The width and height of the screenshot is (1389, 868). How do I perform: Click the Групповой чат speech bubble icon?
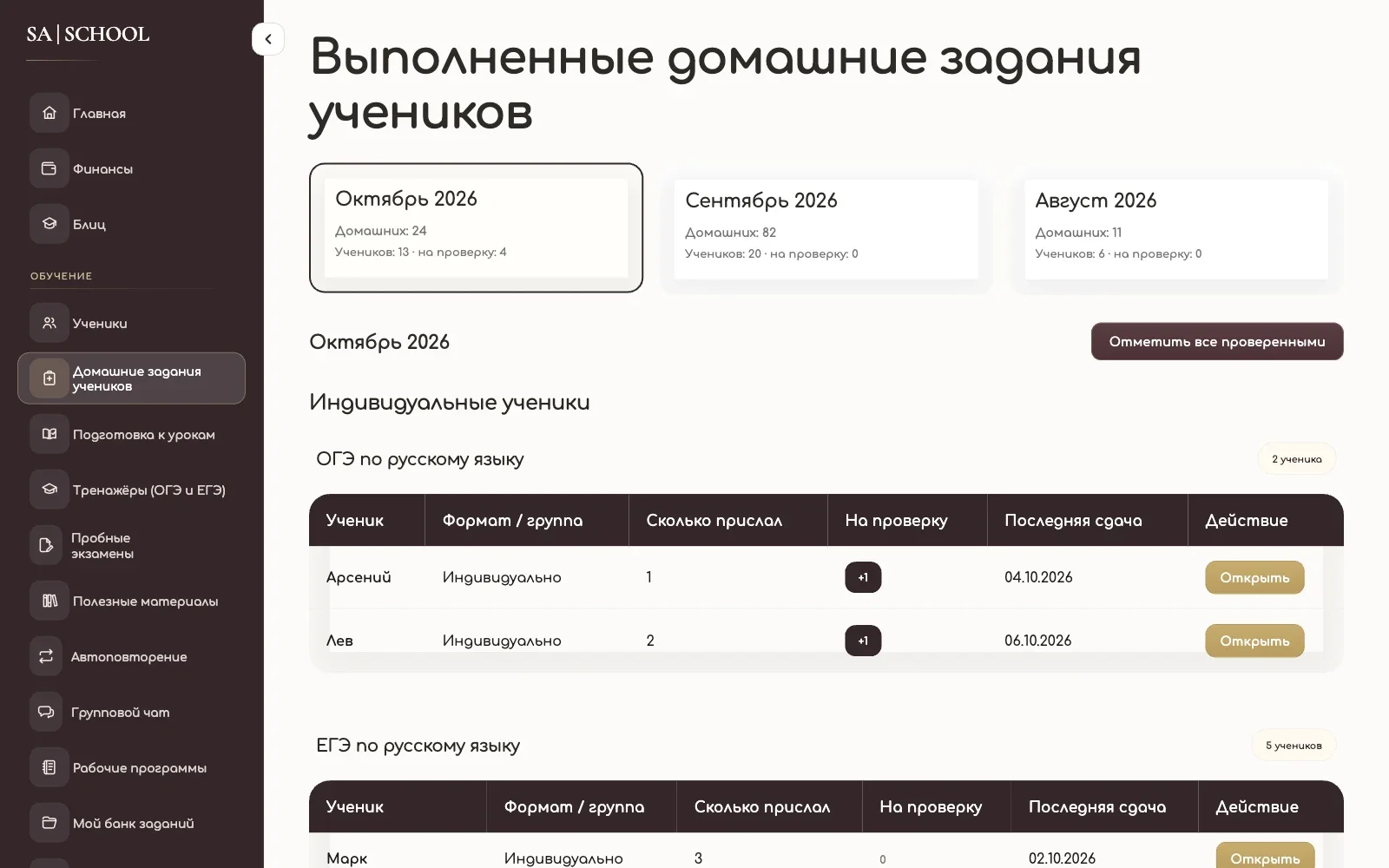[46, 712]
